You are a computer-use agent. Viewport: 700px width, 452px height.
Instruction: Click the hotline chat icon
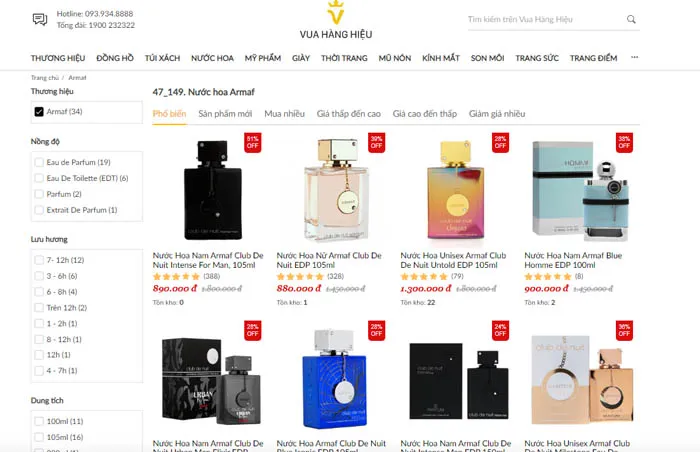click(40, 19)
